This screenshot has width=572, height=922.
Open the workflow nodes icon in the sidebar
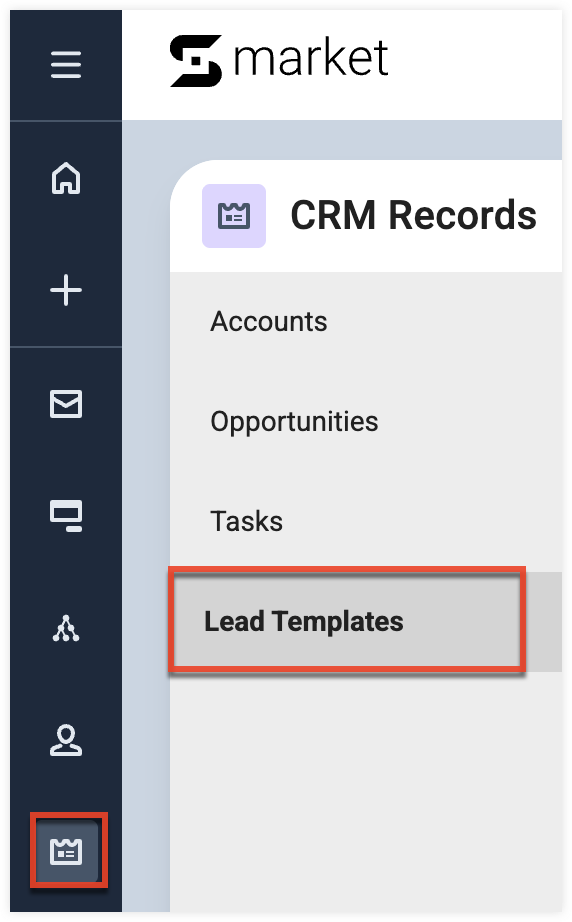tap(66, 629)
